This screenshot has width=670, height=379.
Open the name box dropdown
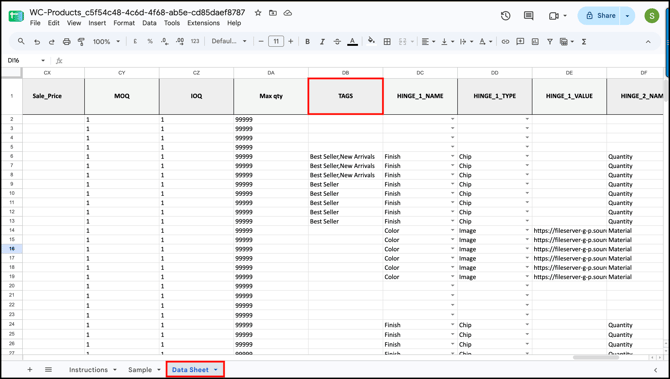point(43,61)
